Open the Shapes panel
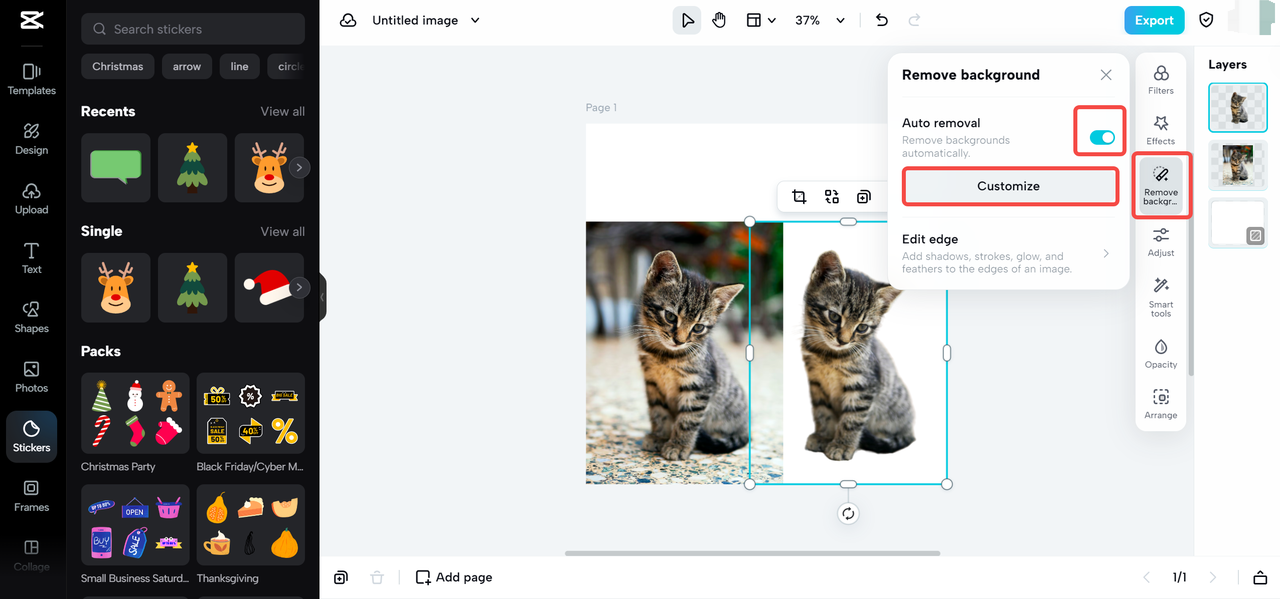Viewport: 1280px width, 599px height. point(31,317)
